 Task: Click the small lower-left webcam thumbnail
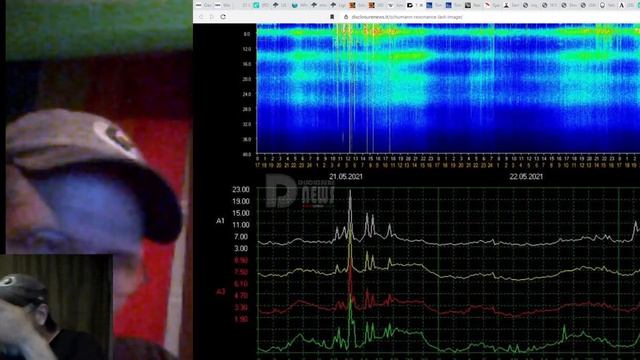pyautogui.click(x=56, y=307)
